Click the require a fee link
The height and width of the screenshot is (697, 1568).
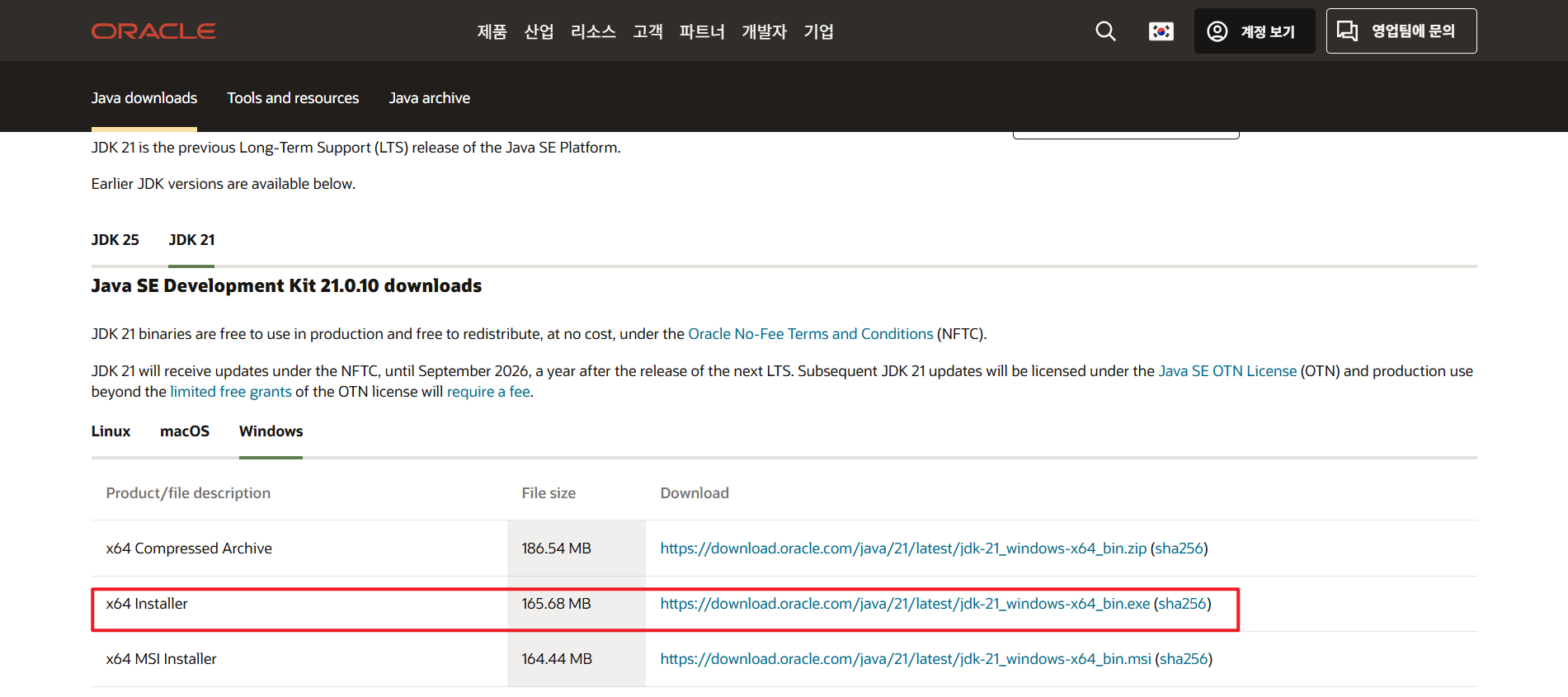pos(488,392)
